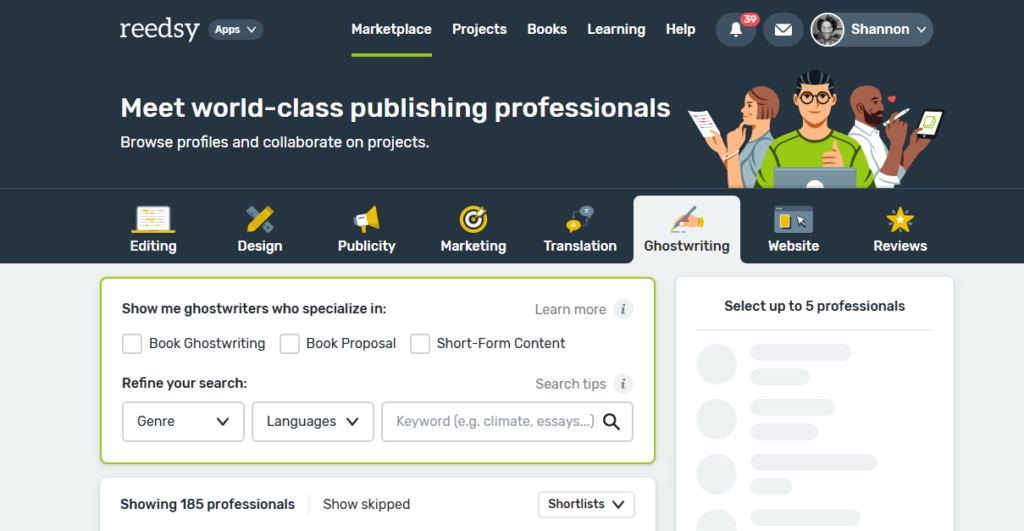The height and width of the screenshot is (531, 1024).
Task: Click the Search tips info icon
Action: point(623,384)
